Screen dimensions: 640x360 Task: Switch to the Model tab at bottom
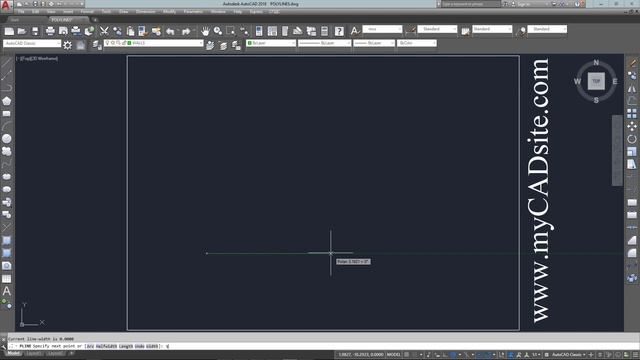pos(13,353)
